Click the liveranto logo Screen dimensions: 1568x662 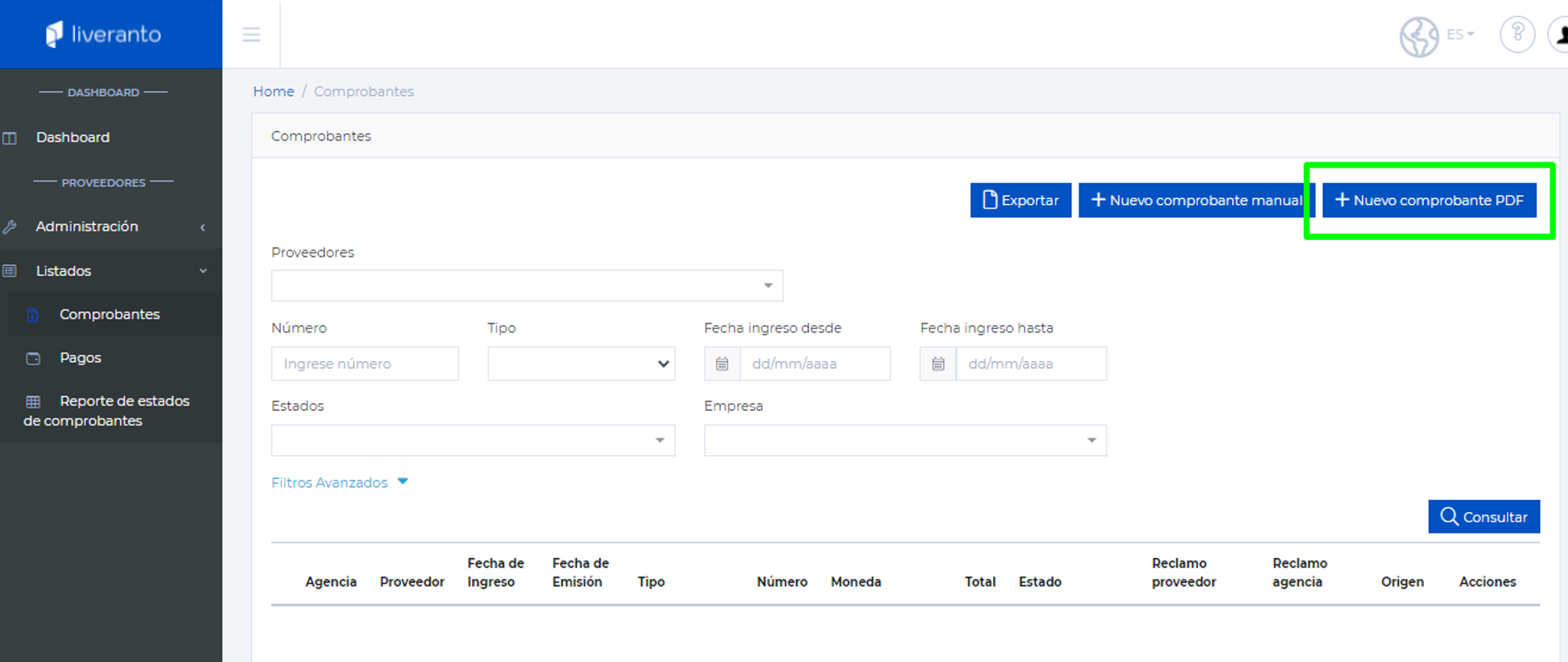(x=103, y=34)
